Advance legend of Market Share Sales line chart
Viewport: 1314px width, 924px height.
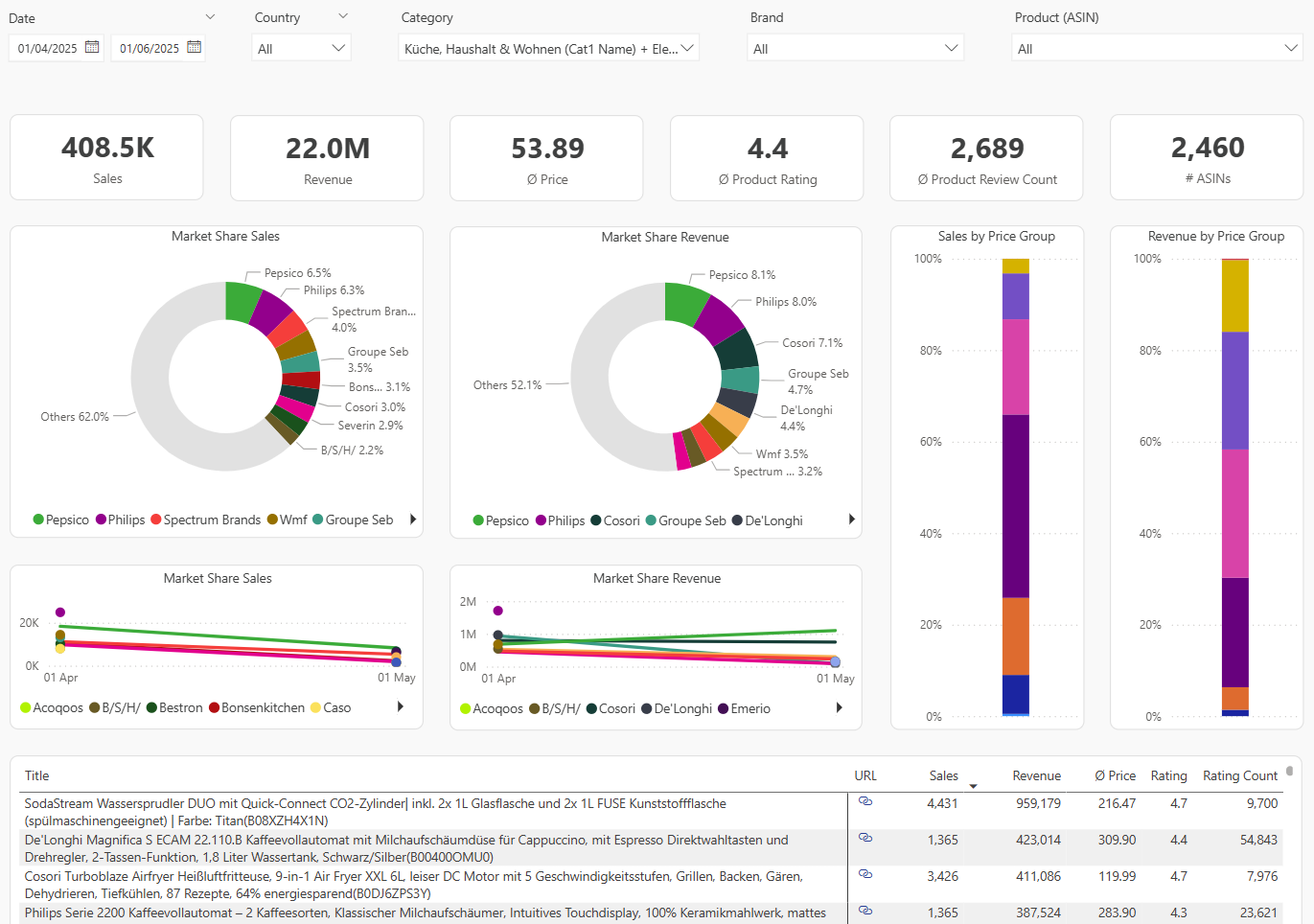click(401, 706)
